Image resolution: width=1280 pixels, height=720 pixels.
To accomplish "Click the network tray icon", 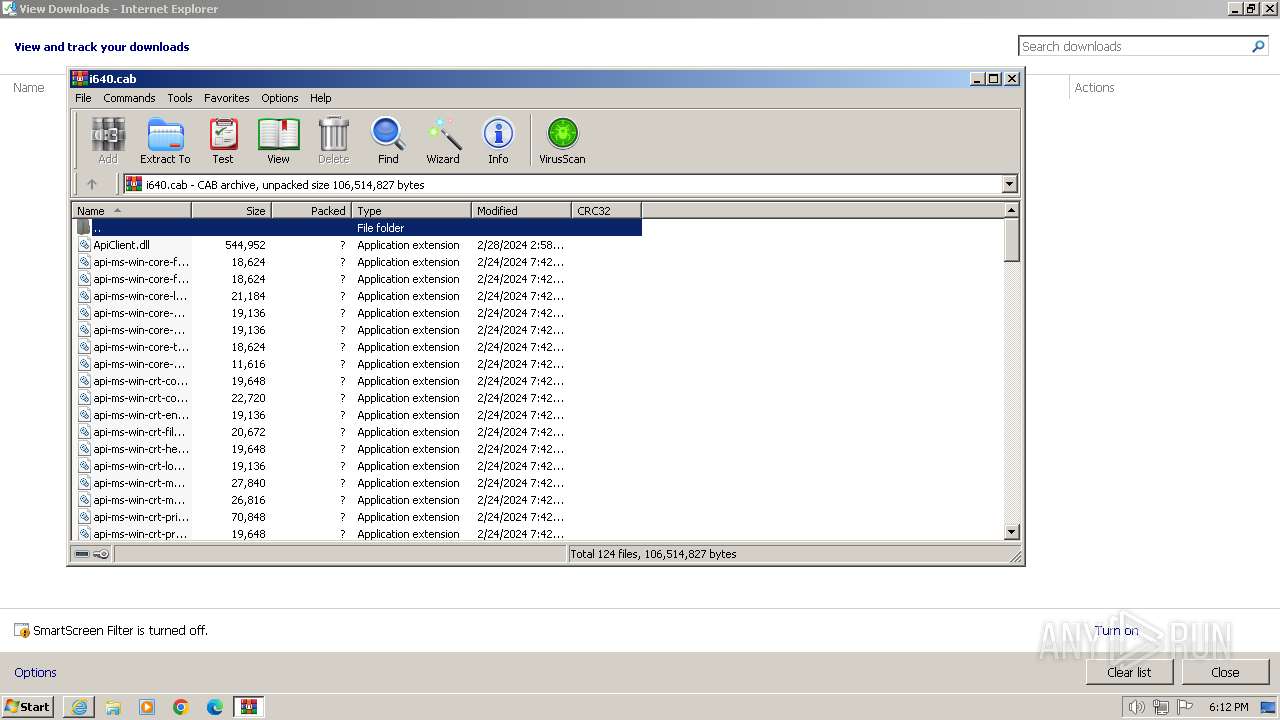I will click(x=1161, y=707).
